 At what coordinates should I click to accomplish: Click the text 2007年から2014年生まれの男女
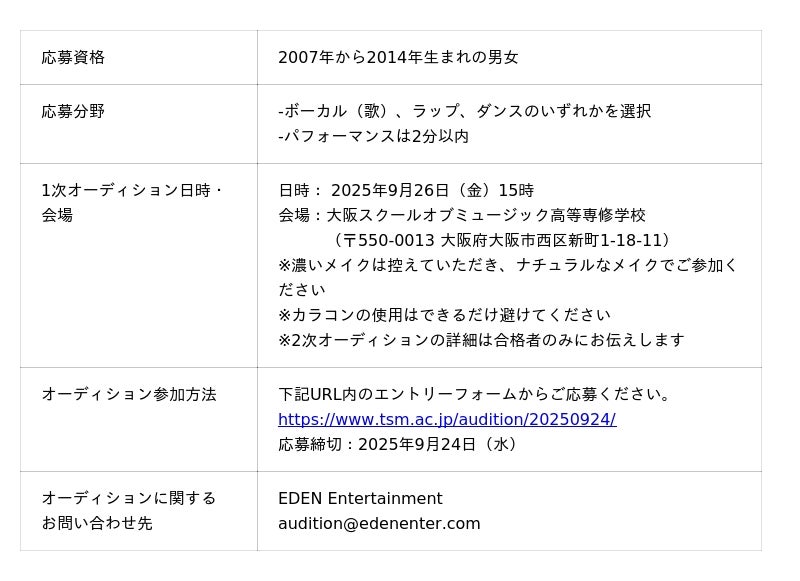[x=398, y=58]
